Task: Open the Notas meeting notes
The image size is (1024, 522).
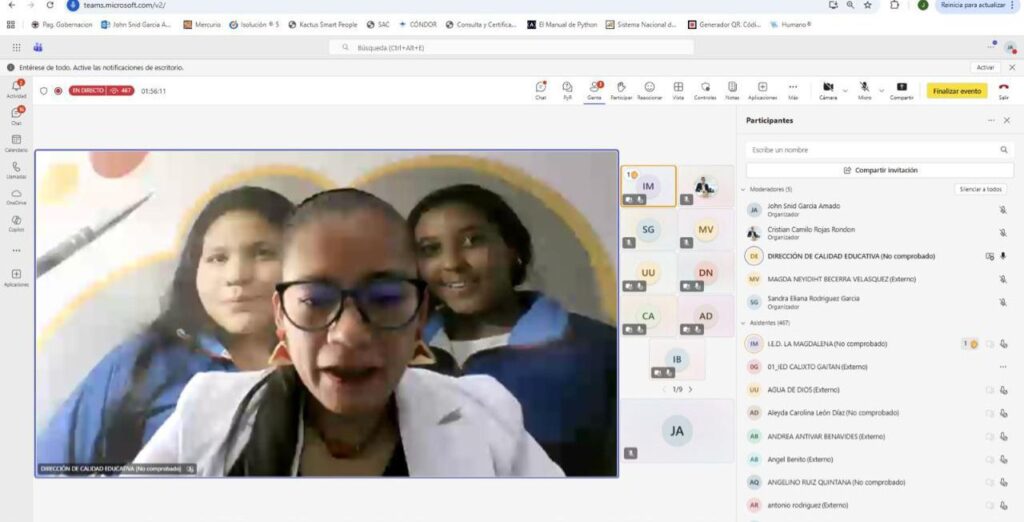Action: (x=732, y=88)
